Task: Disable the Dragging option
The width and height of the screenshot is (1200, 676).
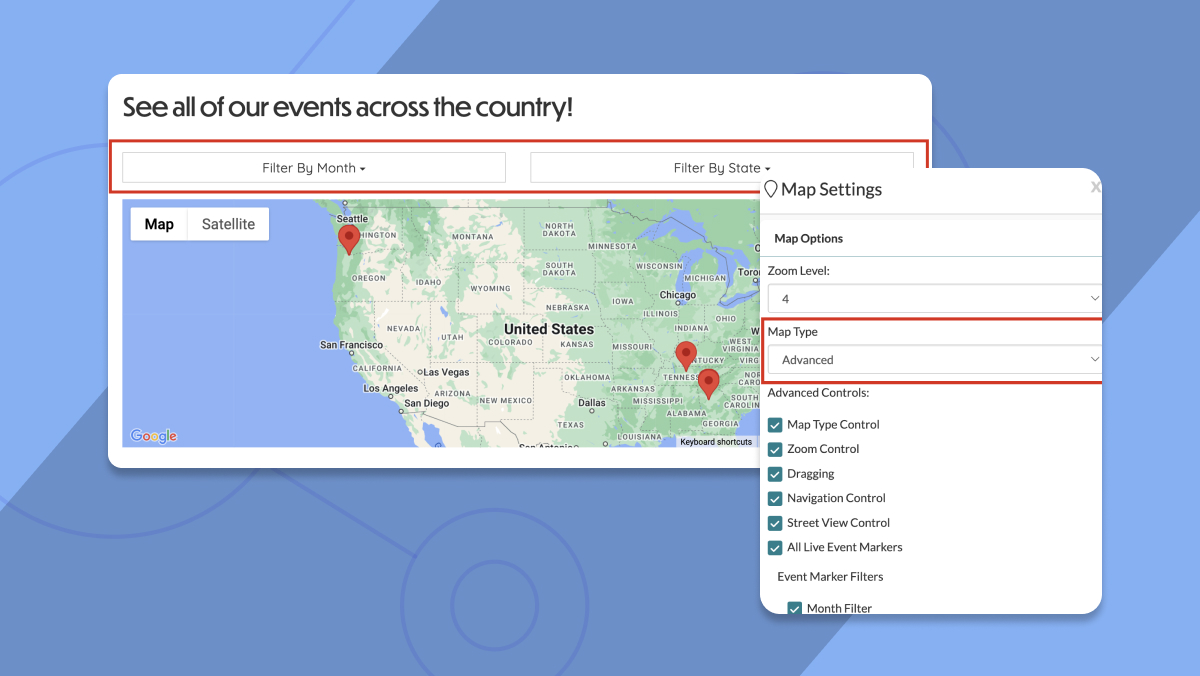Action: click(x=774, y=474)
